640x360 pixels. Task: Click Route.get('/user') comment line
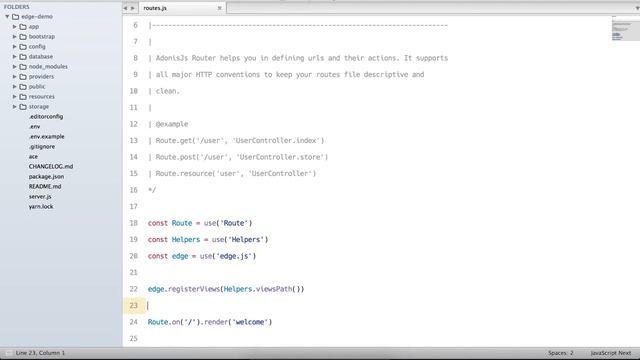tap(236, 141)
